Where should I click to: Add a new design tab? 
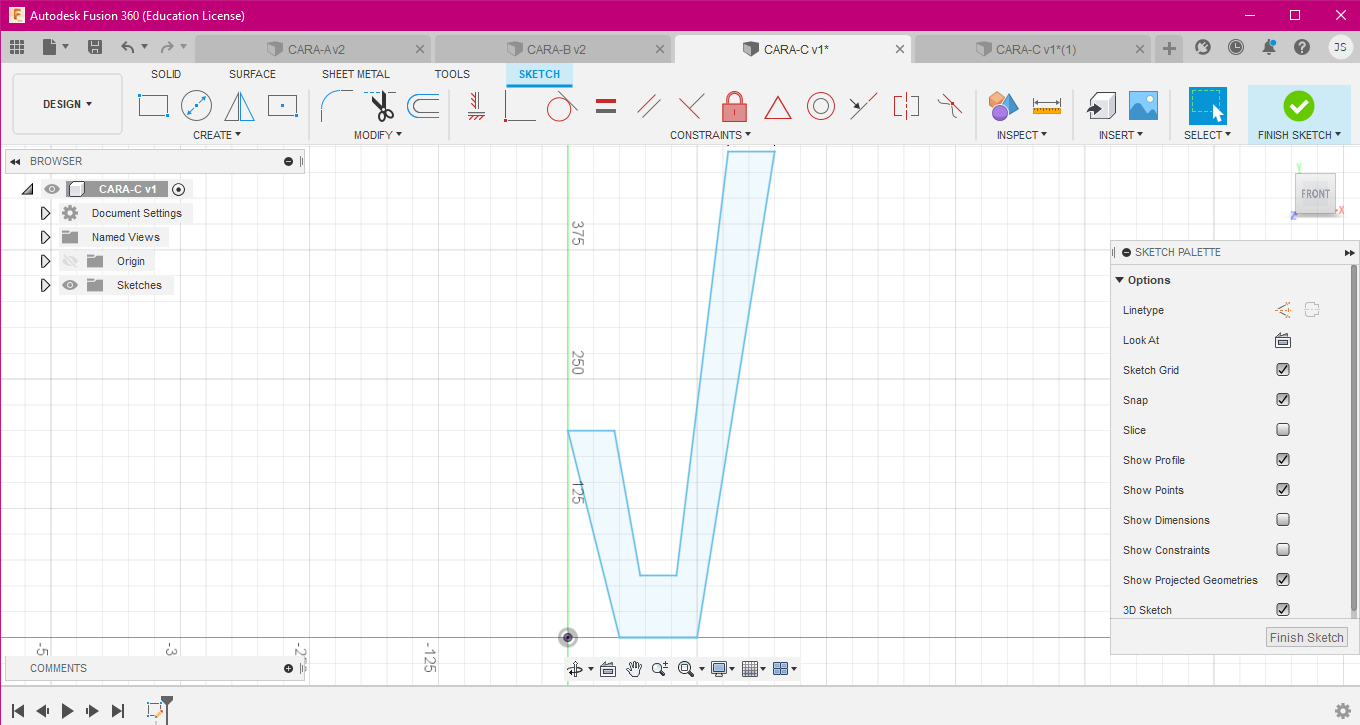pyautogui.click(x=1169, y=48)
